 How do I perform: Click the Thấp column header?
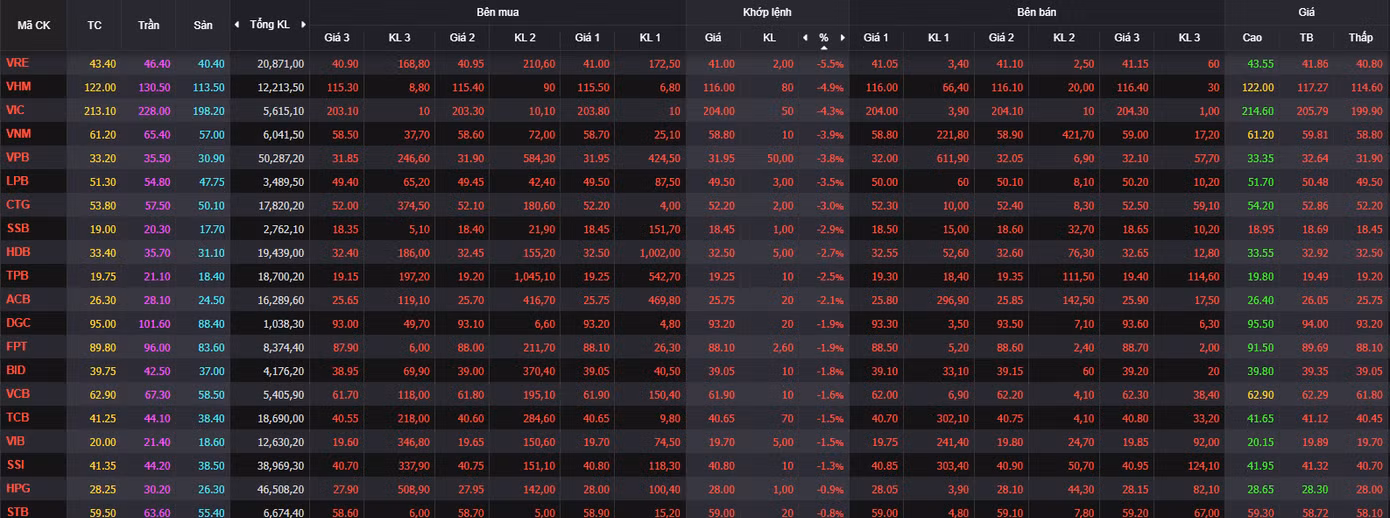(x=1360, y=38)
